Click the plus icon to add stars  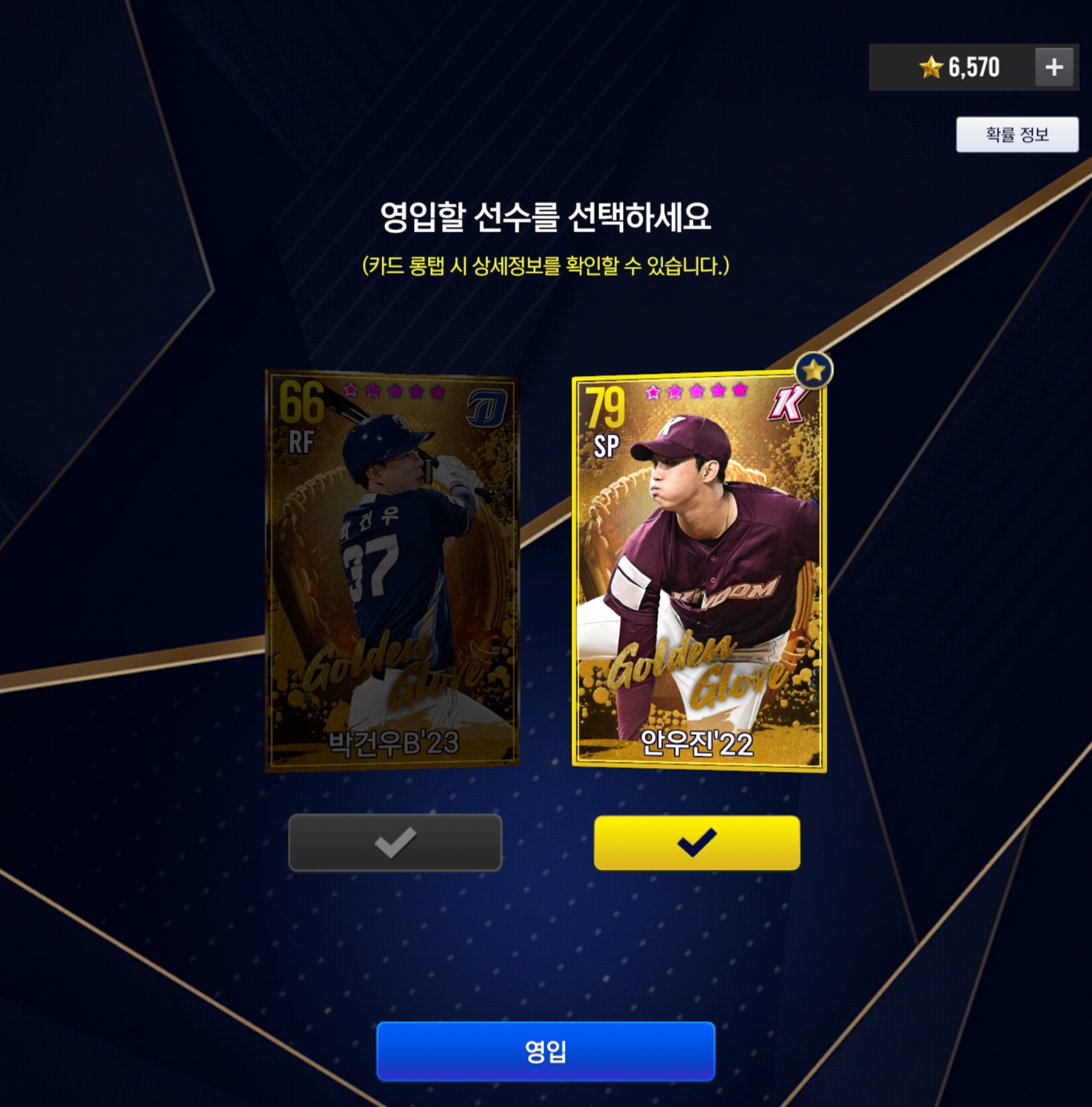pos(1054,67)
